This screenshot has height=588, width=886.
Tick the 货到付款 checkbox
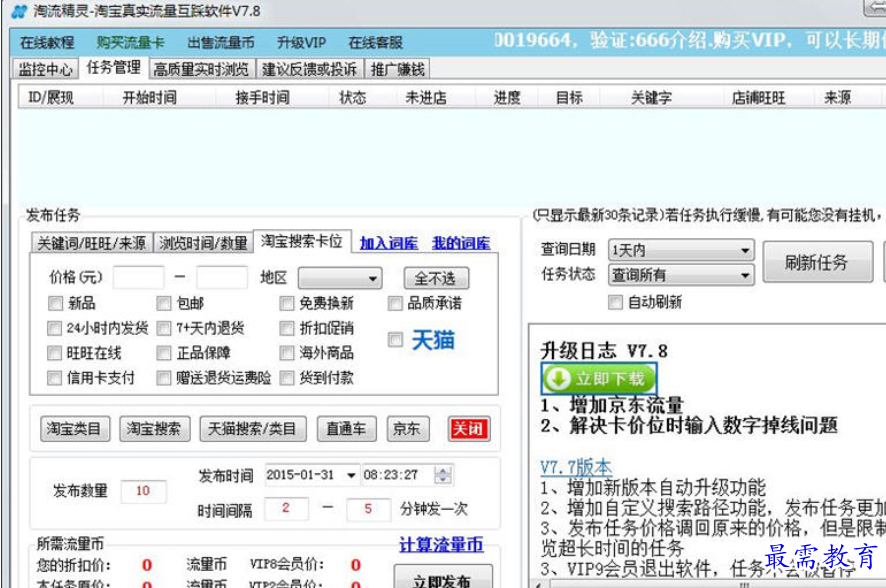pyautogui.click(x=287, y=378)
